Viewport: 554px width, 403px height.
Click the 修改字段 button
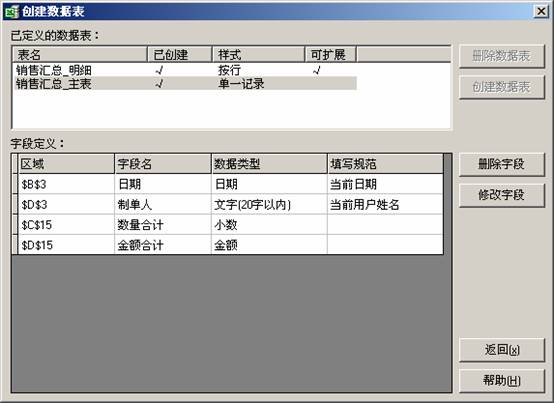click(x=501, y=195)
